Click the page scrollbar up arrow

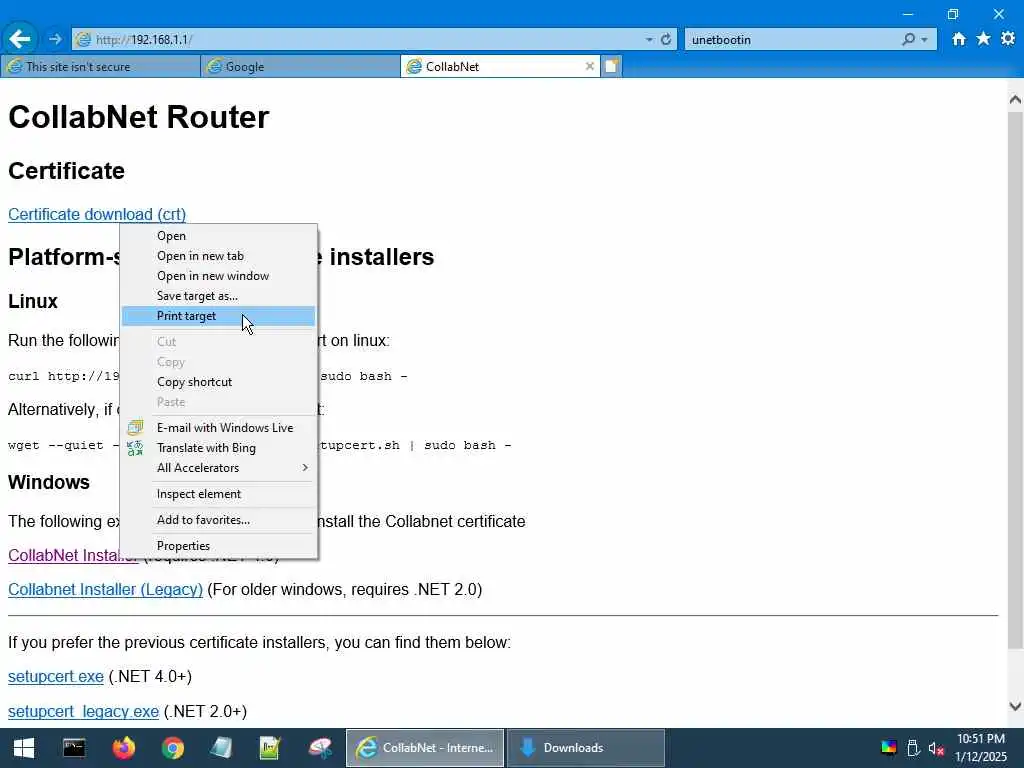point(1015,99)
